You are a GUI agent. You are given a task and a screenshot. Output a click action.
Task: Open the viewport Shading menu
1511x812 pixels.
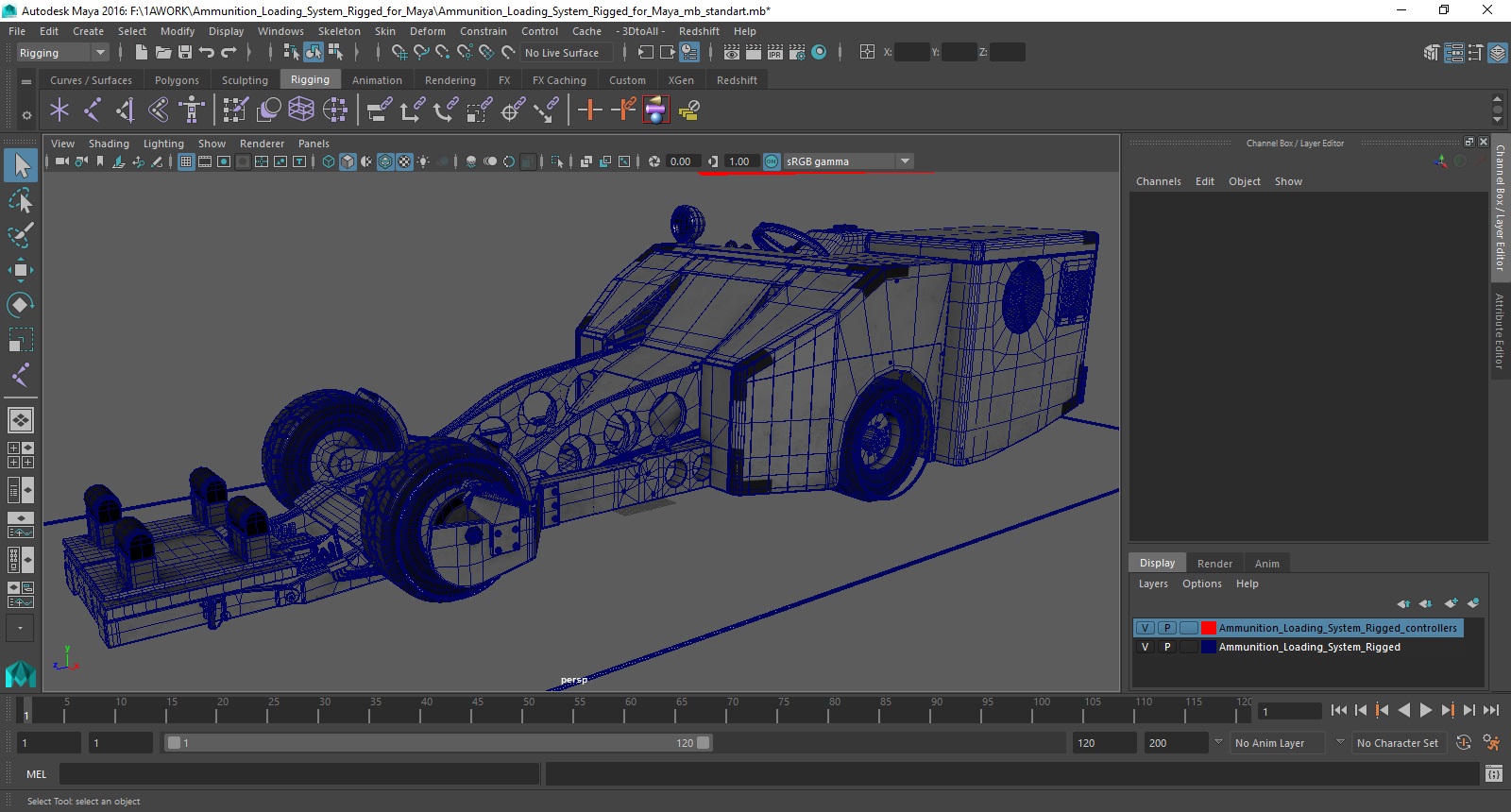[x=109, y=144]
